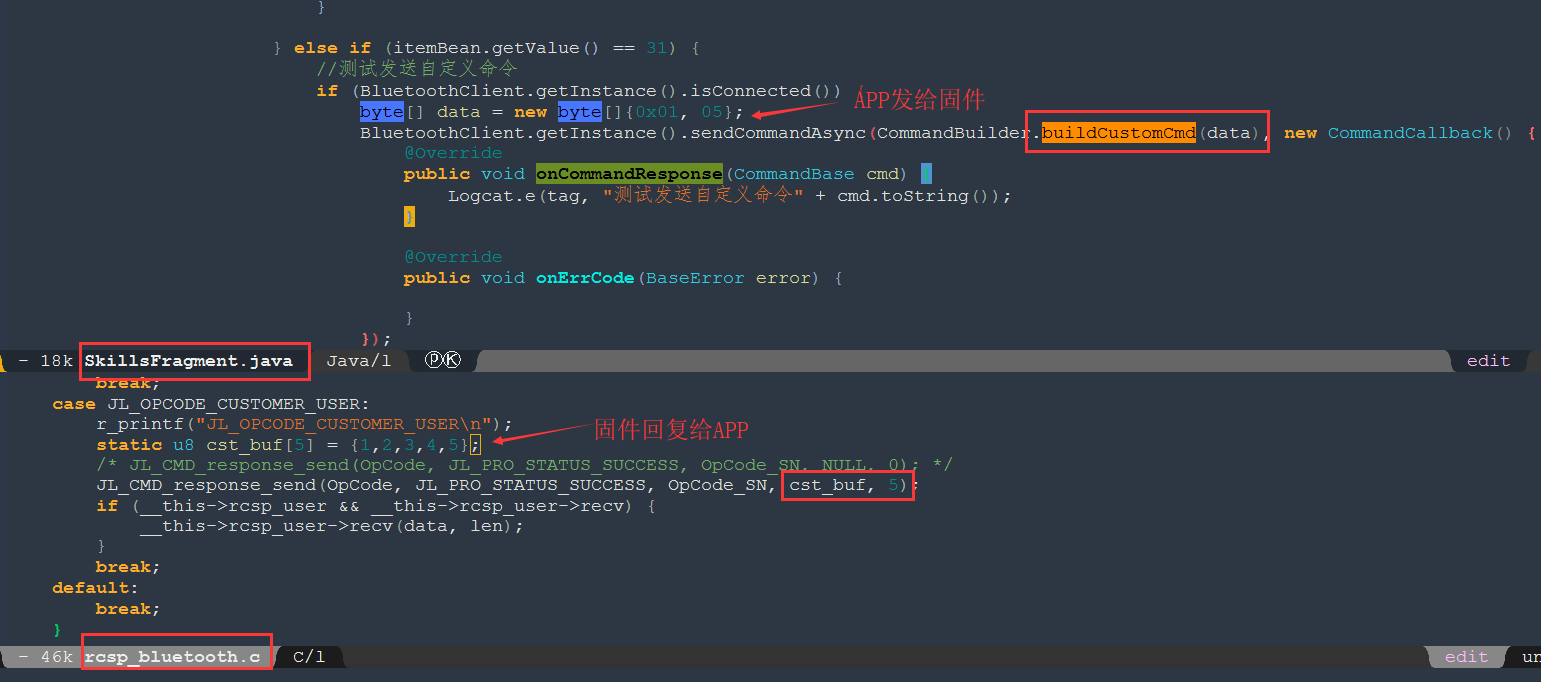Open the C/l major mode menu
Viewport: 1541px width, 682px height.
pyautogui.click(x=309, y=656)
